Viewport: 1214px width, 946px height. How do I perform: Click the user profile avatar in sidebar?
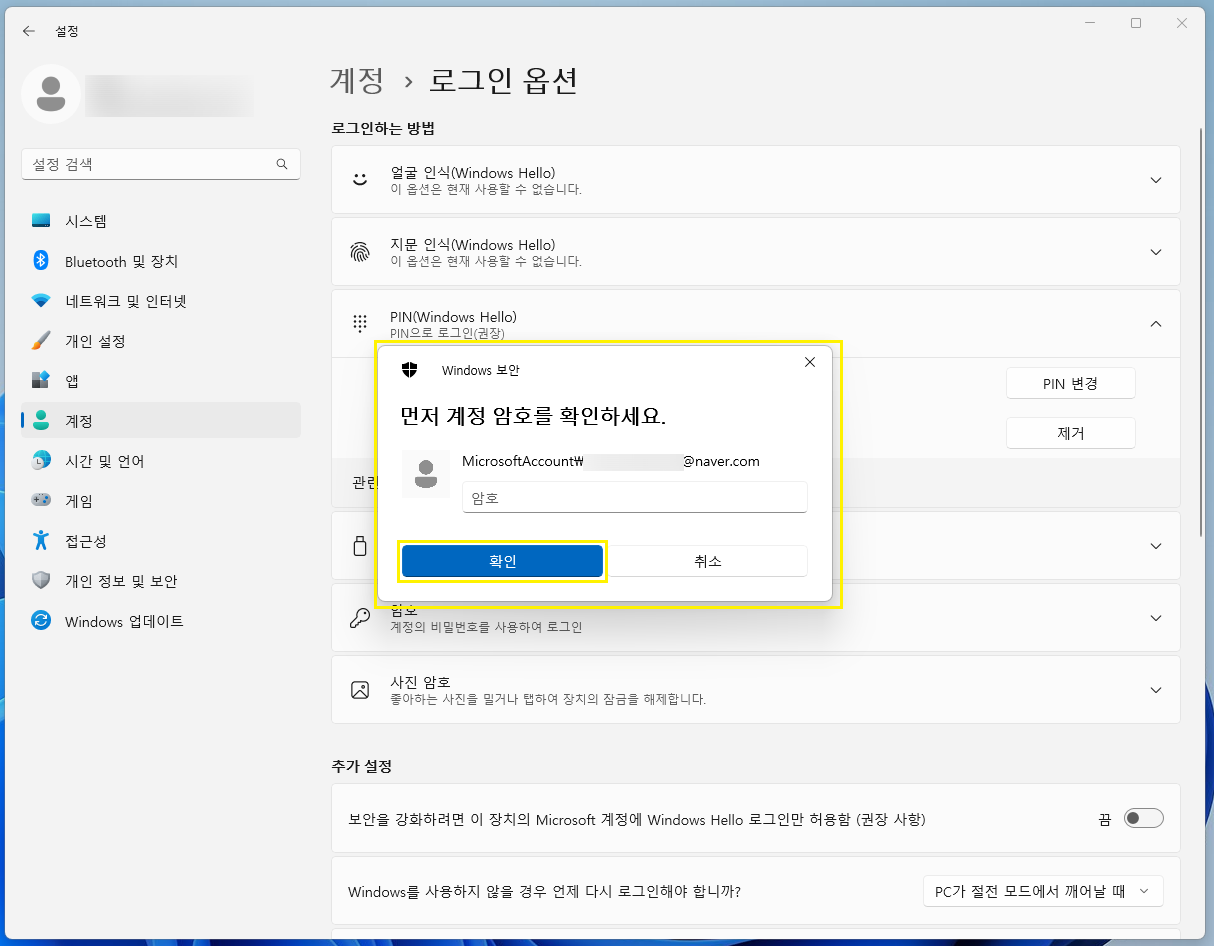[51, 94]
